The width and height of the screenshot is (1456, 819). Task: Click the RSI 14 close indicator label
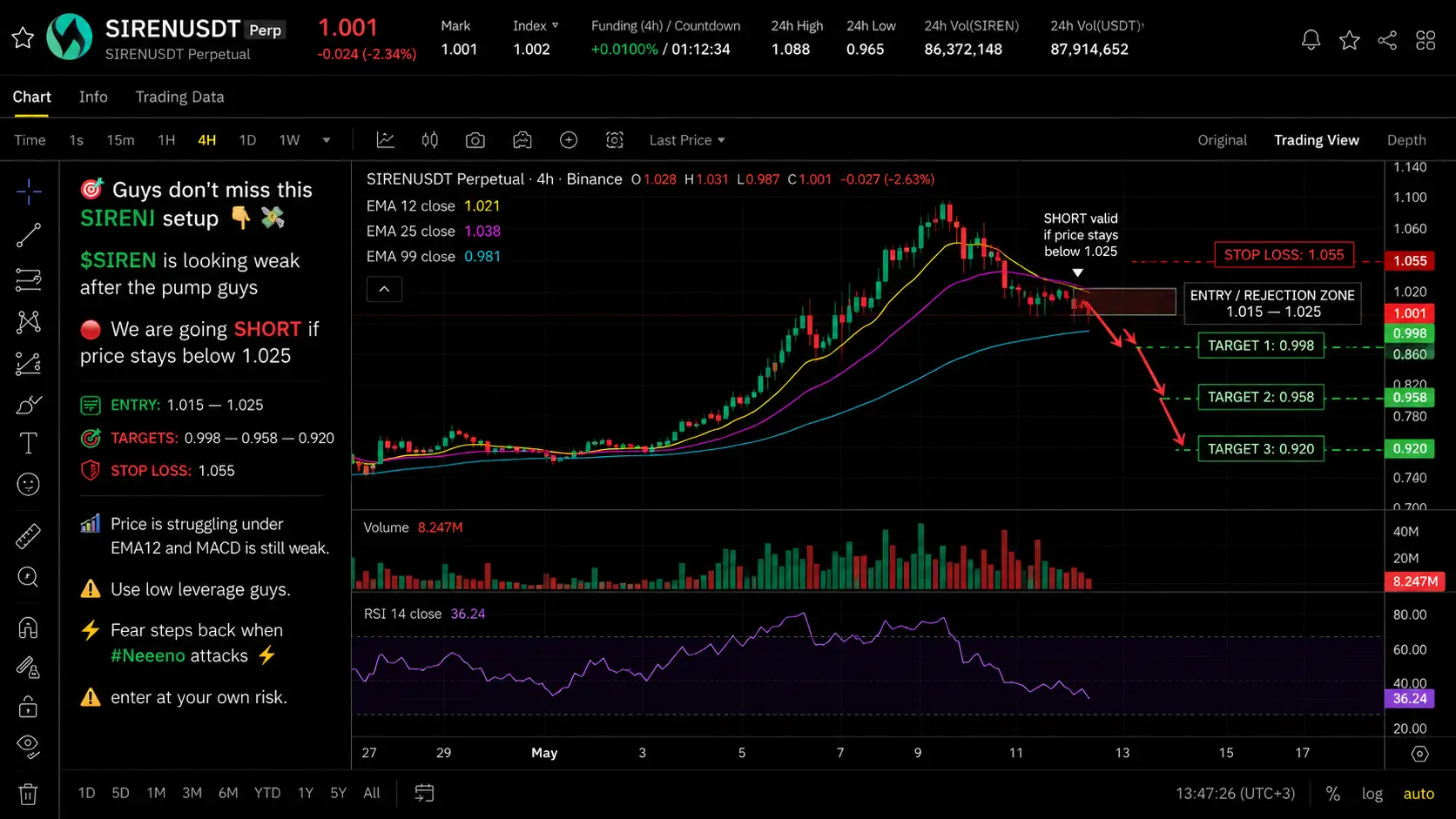click(x=402, y=614)
